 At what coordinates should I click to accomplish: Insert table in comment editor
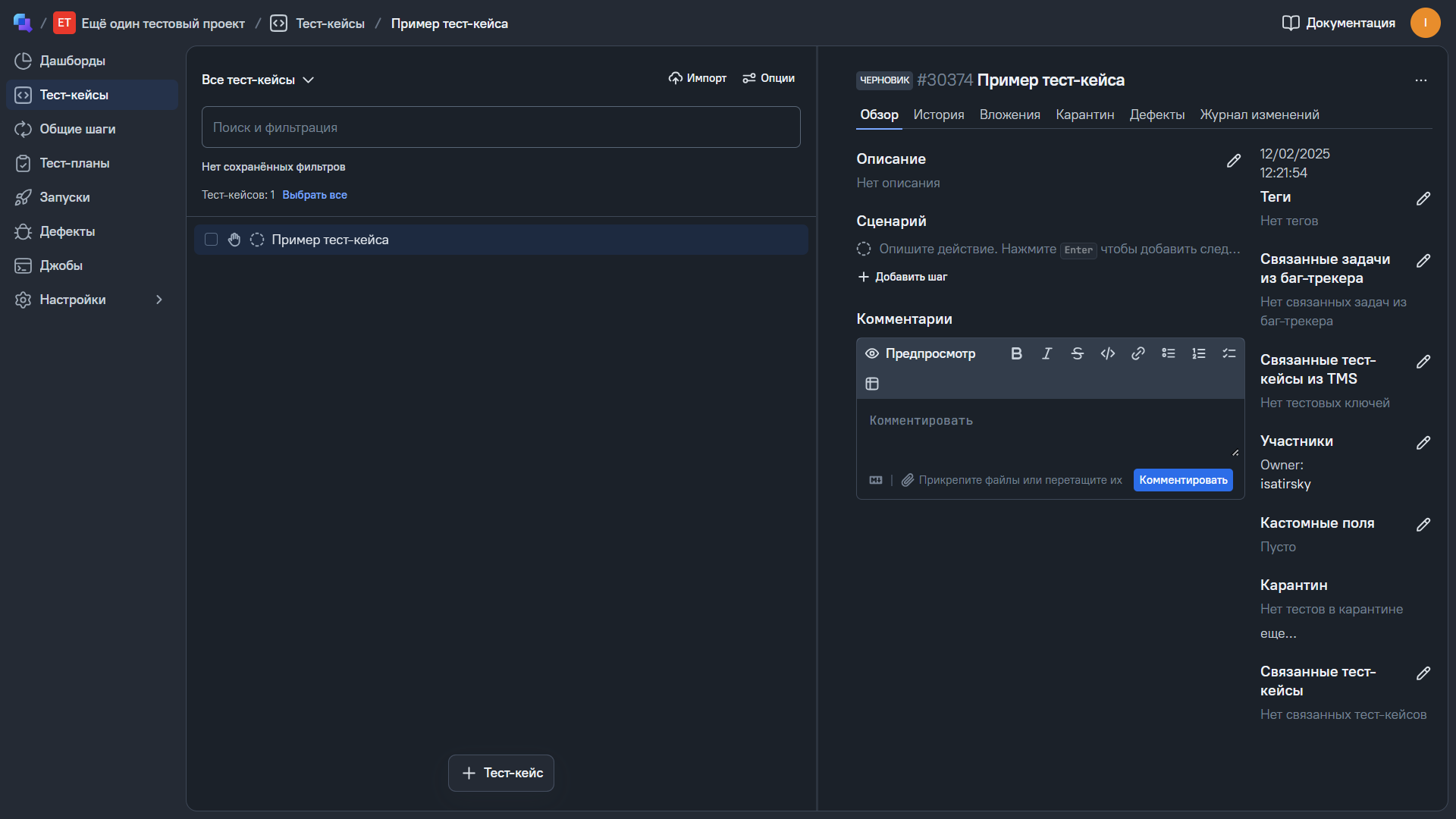pos(872,384)
